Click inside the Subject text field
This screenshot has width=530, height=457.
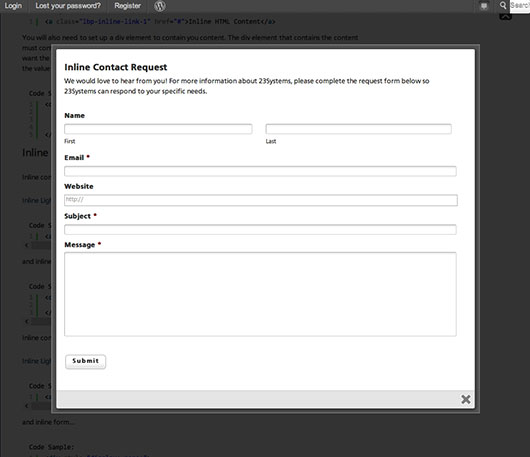260,230
